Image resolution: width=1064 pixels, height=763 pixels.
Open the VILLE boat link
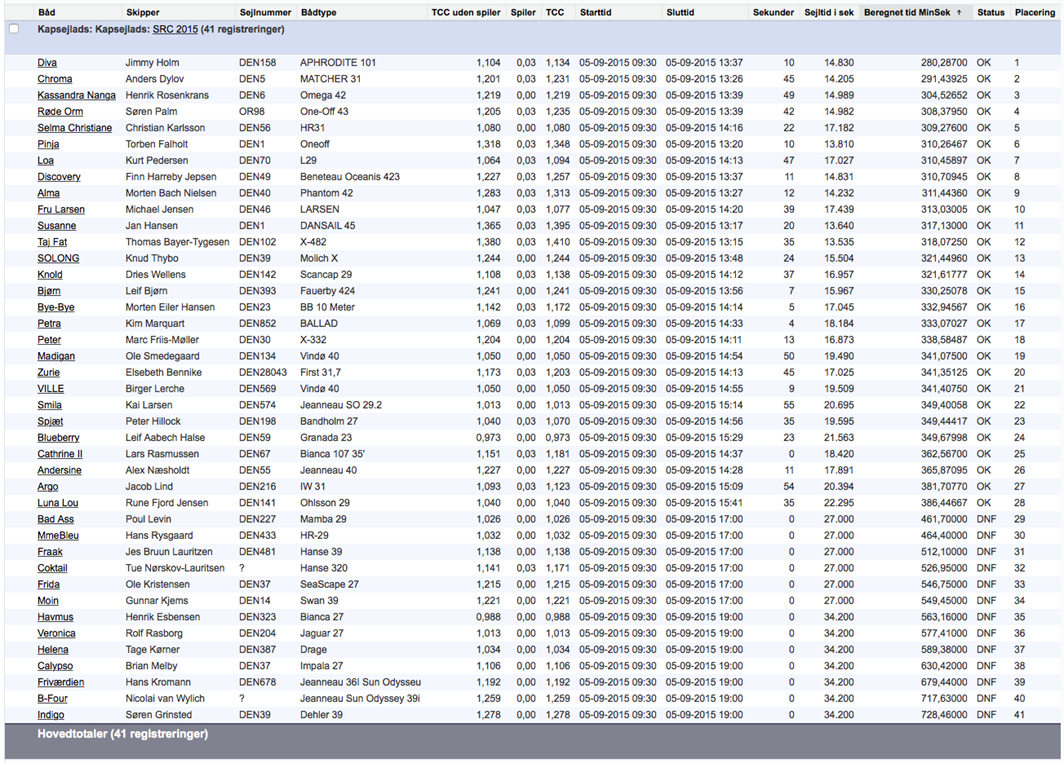(x=51, y=388)
